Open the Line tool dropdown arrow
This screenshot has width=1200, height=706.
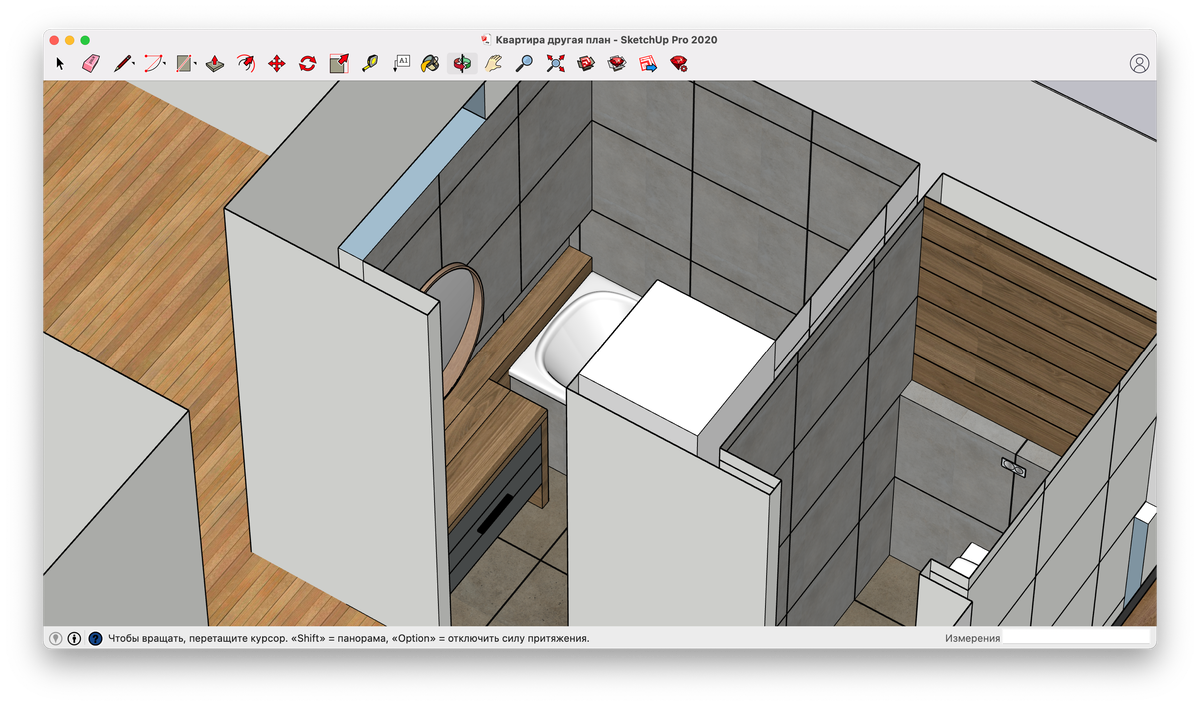pyautogui.click(x=134, y=64)
